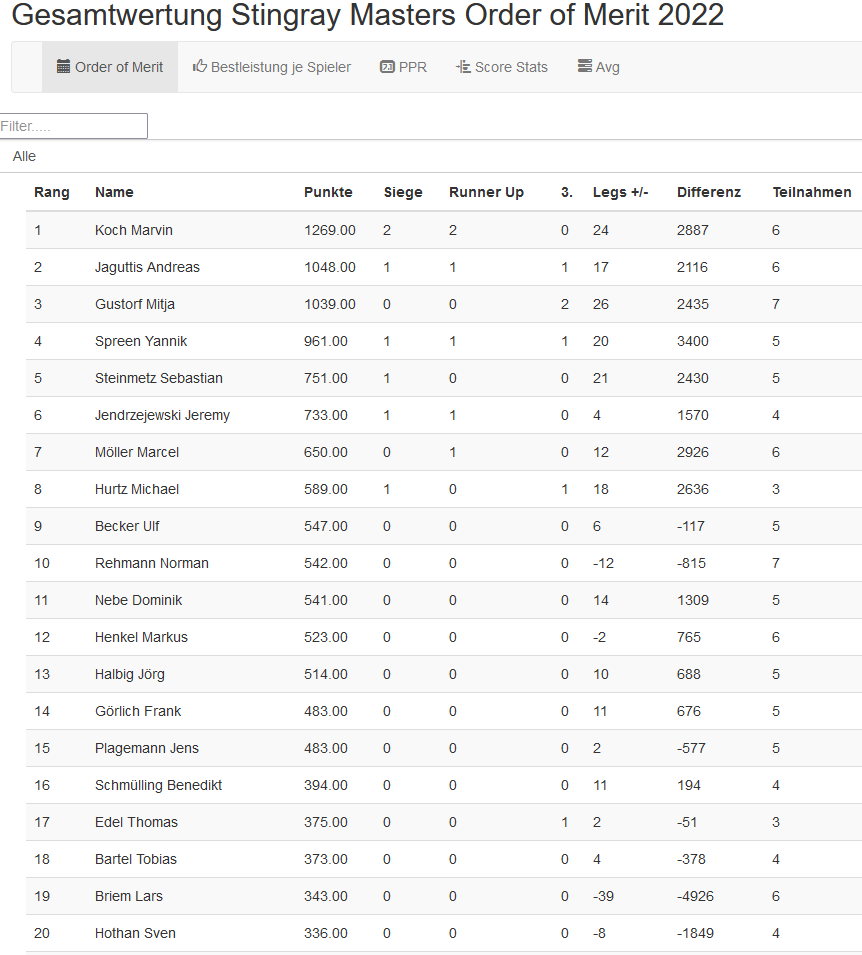The height and width of the screenshot is (955, 862).
Task: Sort by Legs +/- header
Action: [620, 192]
